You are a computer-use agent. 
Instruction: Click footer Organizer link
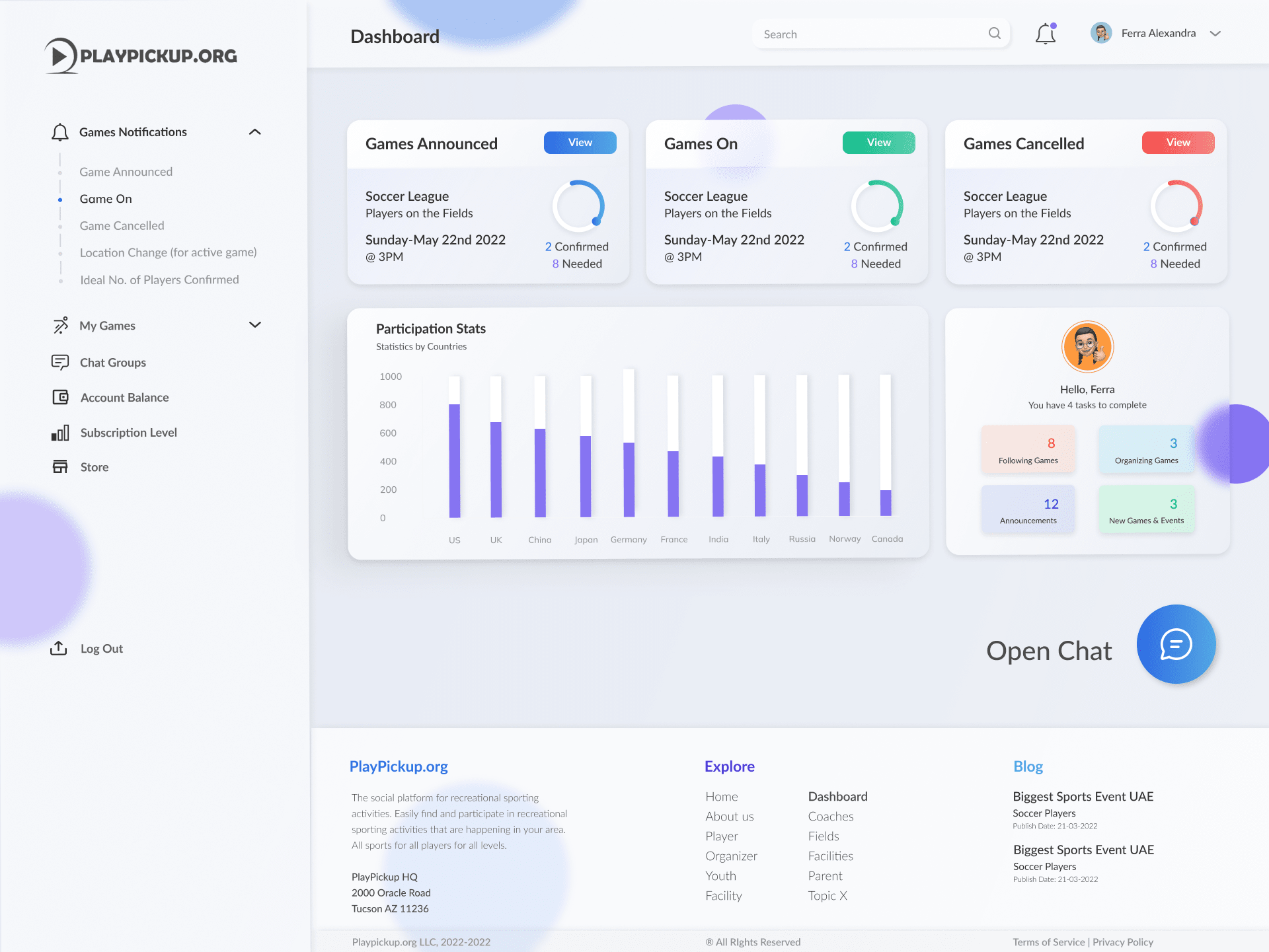coord(732,856)
